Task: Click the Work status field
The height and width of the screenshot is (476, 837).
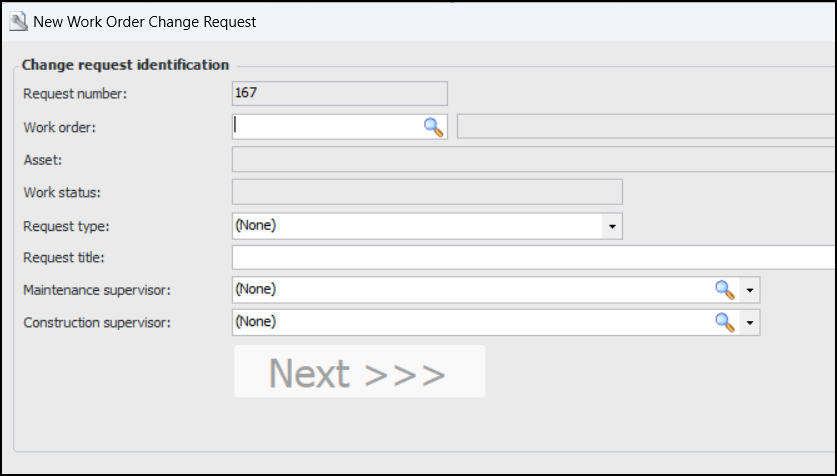Action: click(426, 192)
